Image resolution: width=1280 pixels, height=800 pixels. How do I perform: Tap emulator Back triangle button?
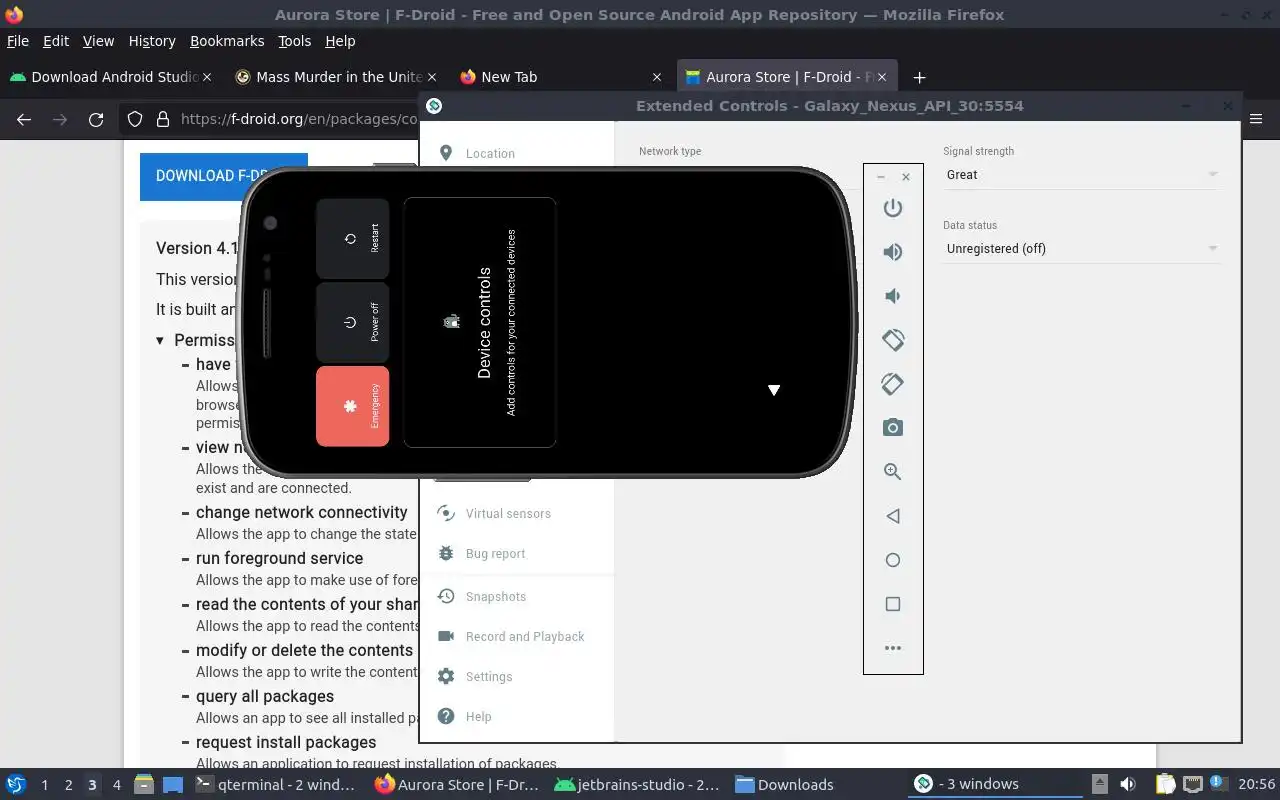(893, 516)
